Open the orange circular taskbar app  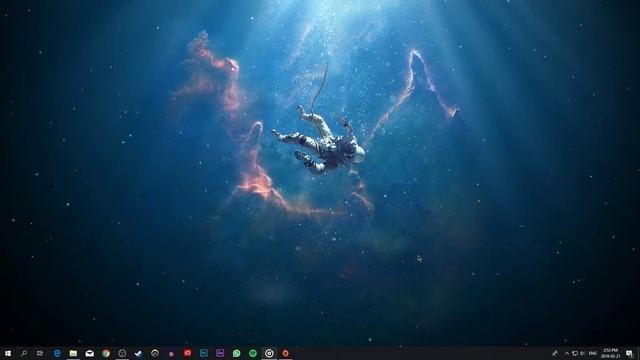point(285,353)
